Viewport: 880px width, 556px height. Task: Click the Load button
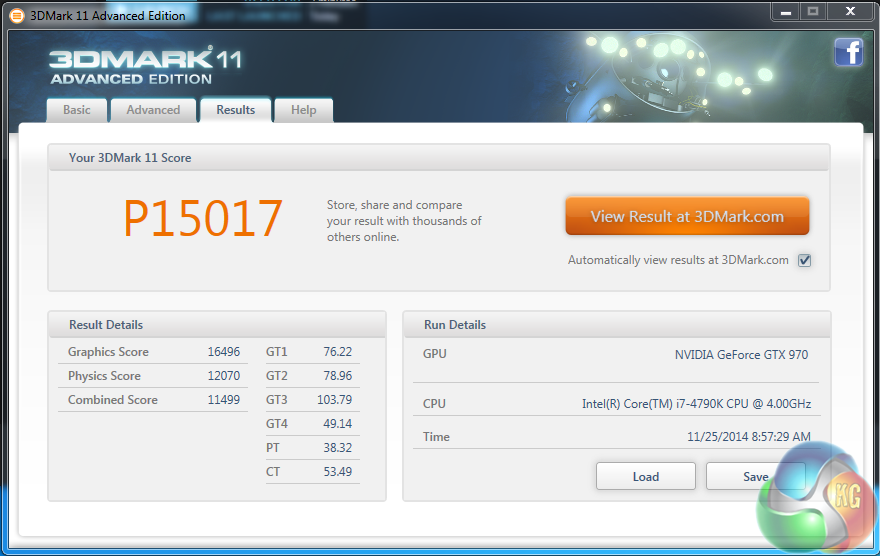click(645, 476)
